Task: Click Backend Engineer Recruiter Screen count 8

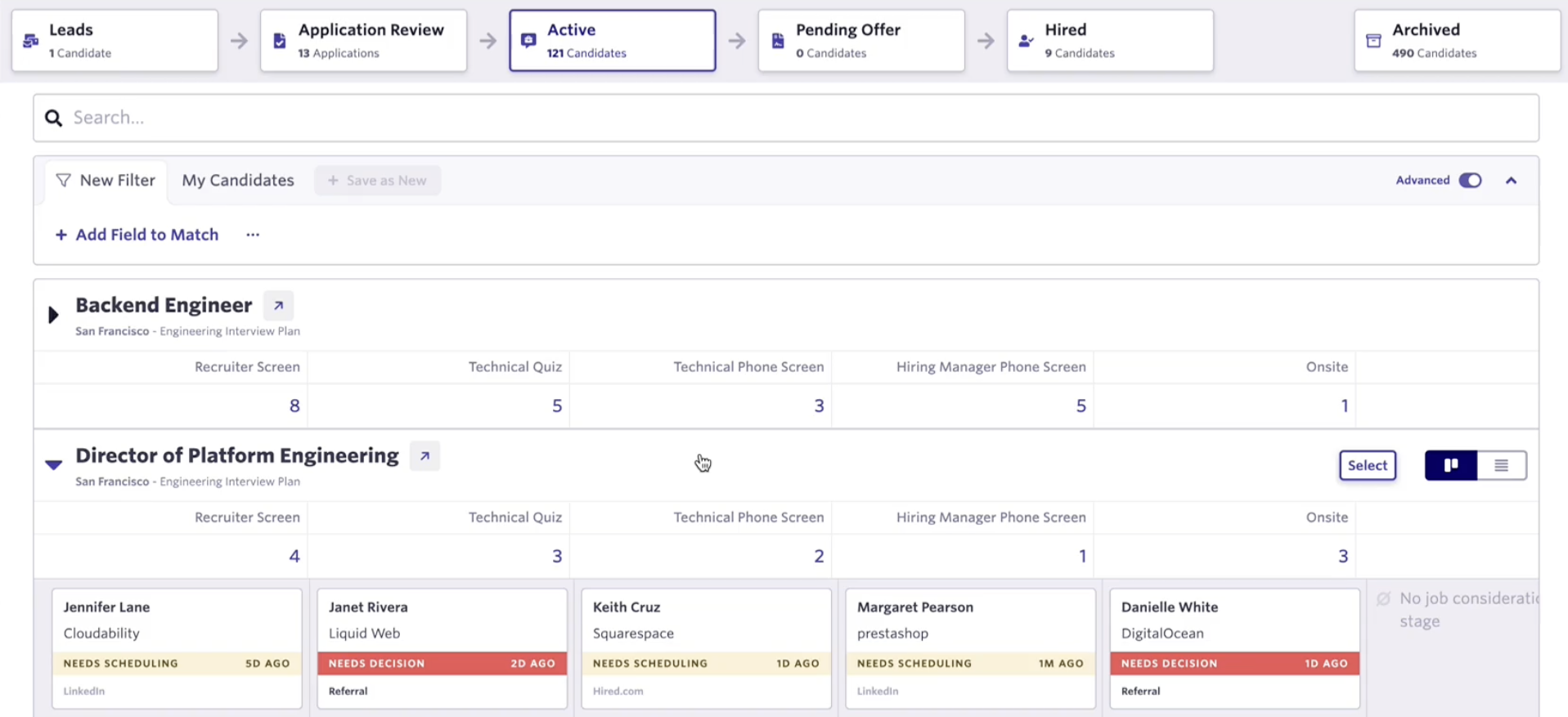Action: (294, 406)
